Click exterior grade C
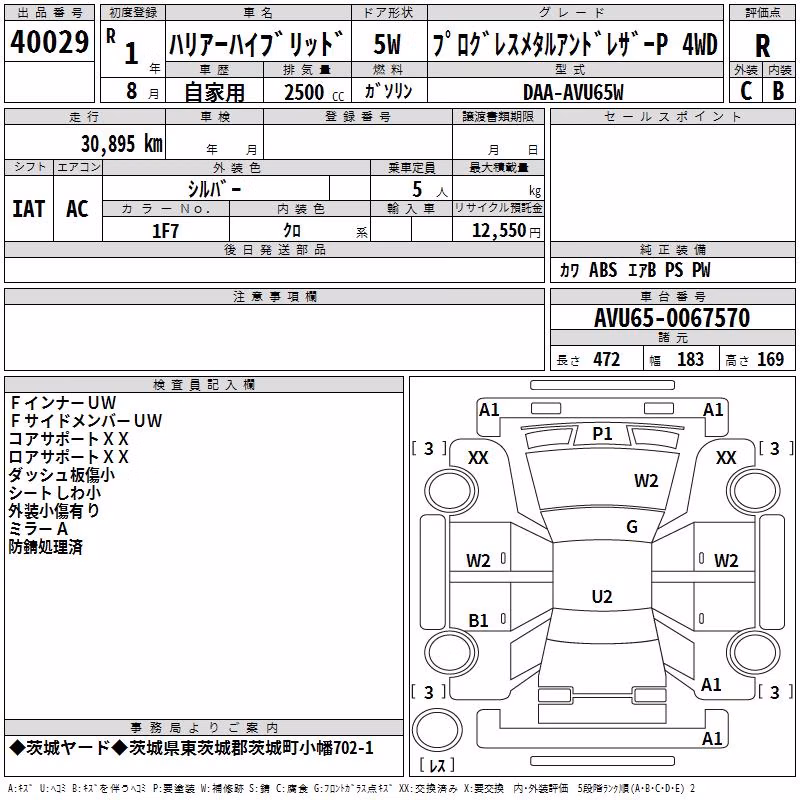 tap(746, 91)
